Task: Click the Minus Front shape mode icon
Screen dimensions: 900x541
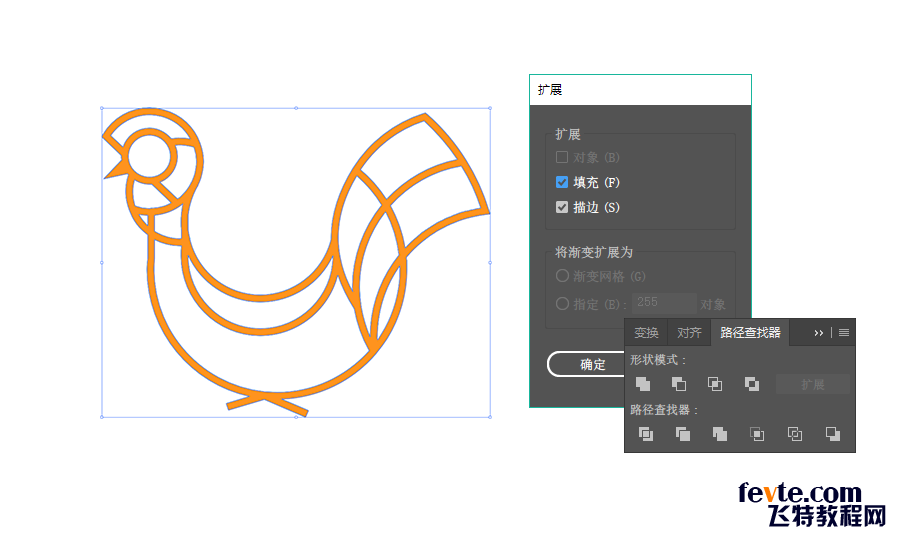Action: click(x=678, y=384)
